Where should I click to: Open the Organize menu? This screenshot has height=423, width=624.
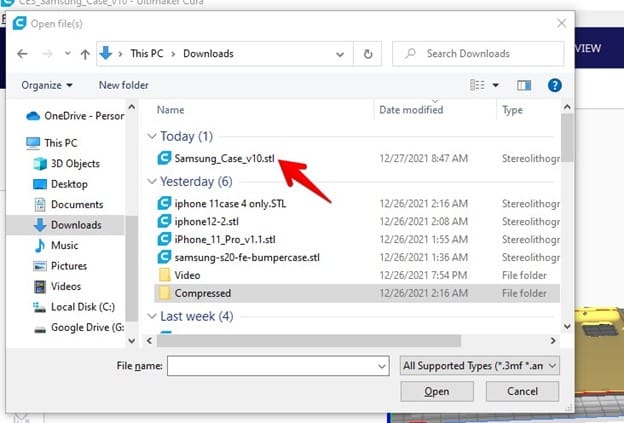tap(47, 85)
